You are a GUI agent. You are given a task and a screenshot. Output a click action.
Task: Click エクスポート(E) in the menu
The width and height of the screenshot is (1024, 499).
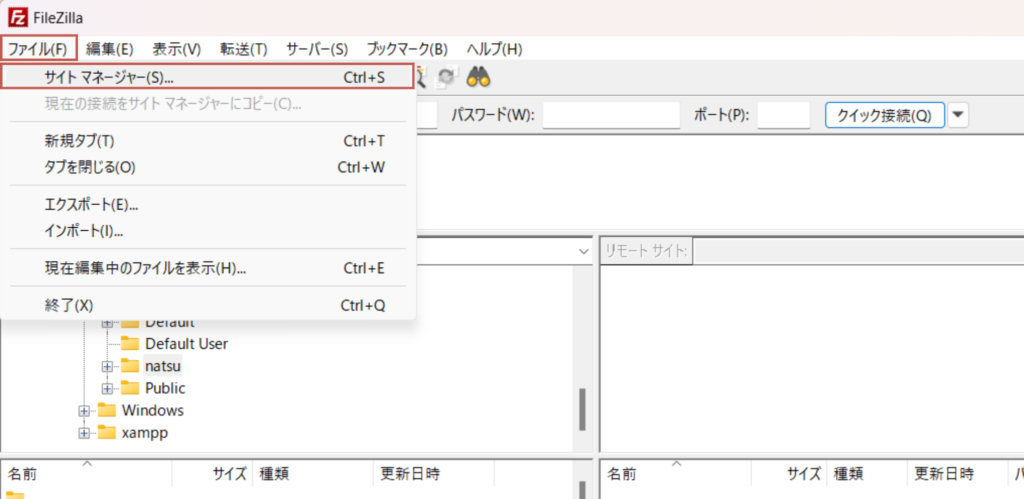(x=91, y=205)
